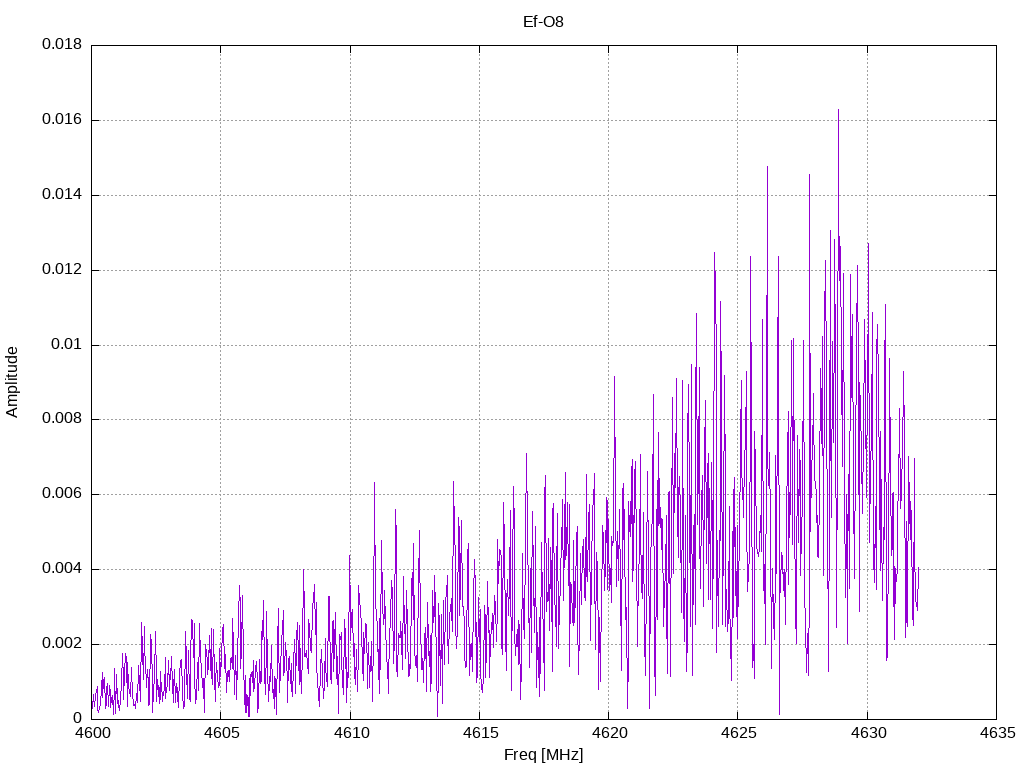Image resolution: width=1024 pixels, height=768 pixels.
Task: Click the 0.004 y-axis tick label
Action: 62,569
